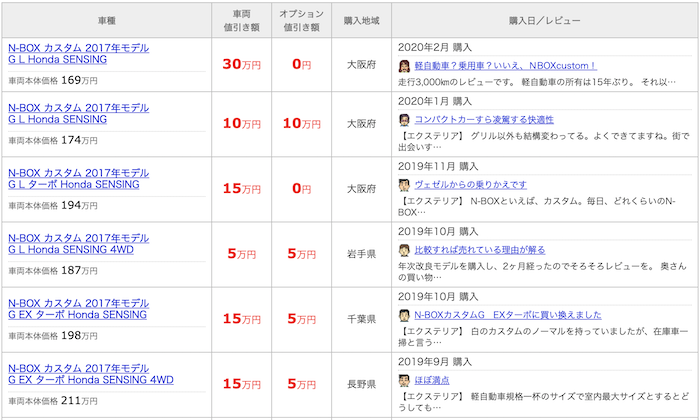Click reviewer avatar for February 2020 review
The width and height of the screenshot is (700, 420).
point(404,66)
